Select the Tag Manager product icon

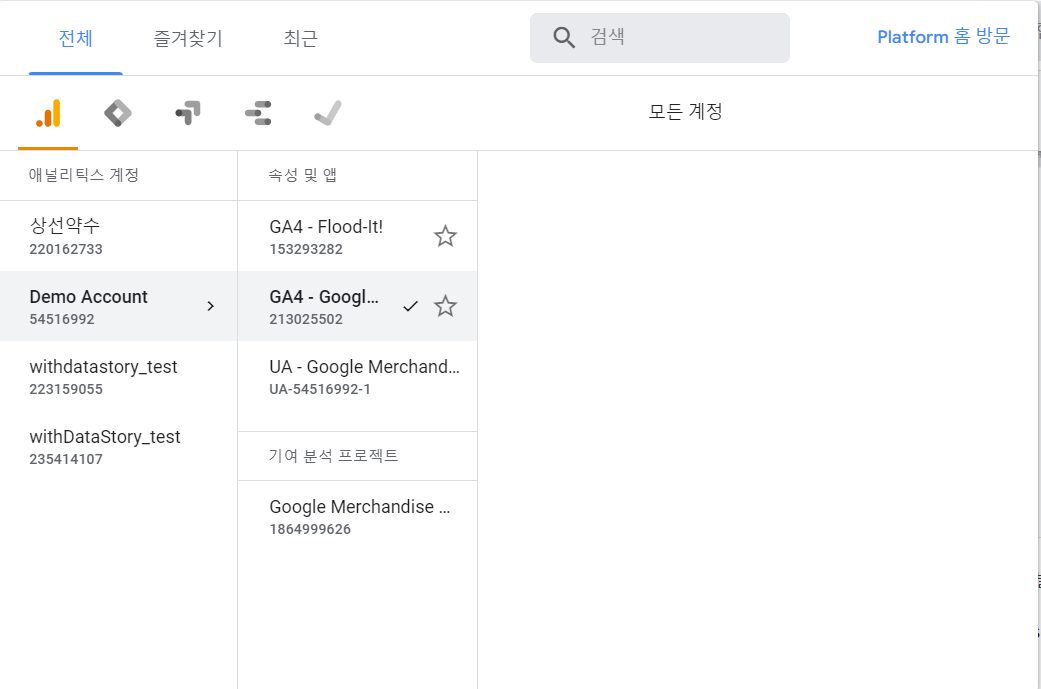[x=118, y=113]
